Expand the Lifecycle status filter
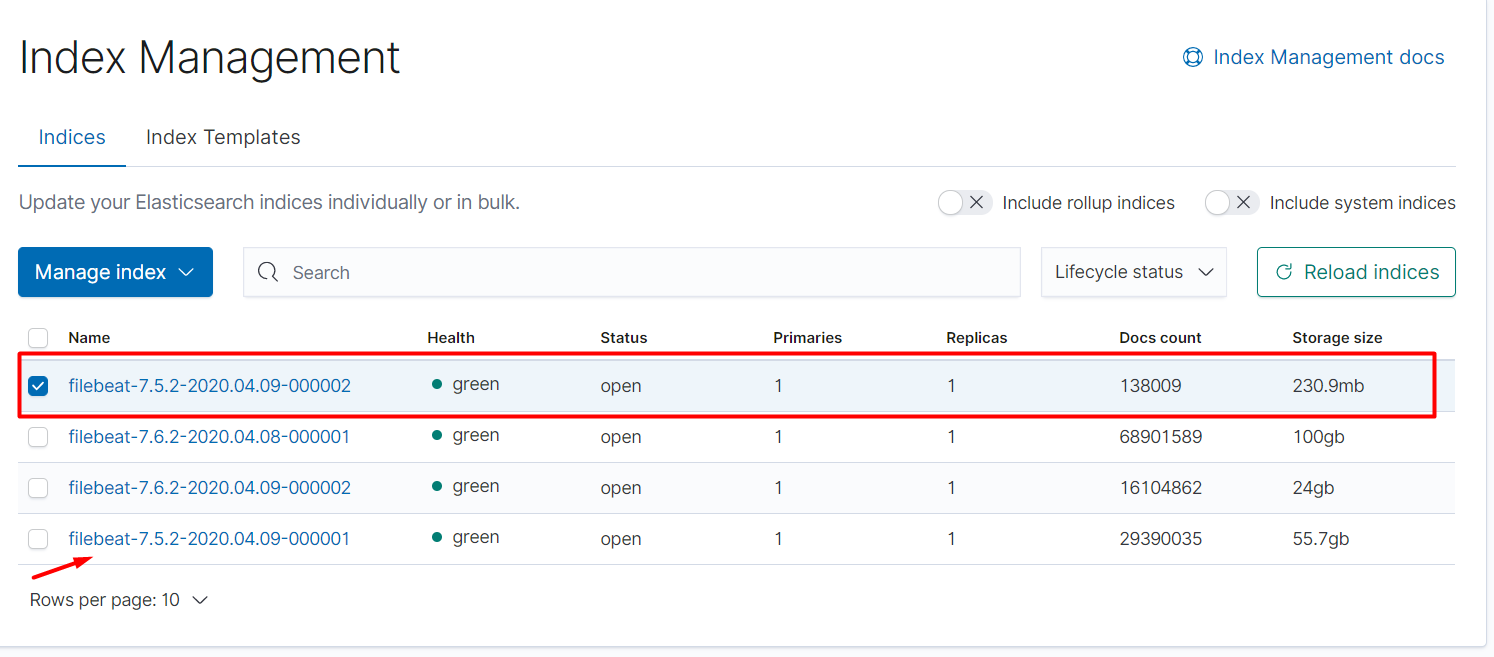Screen dimensions: 1494x657 [1133, 272]
